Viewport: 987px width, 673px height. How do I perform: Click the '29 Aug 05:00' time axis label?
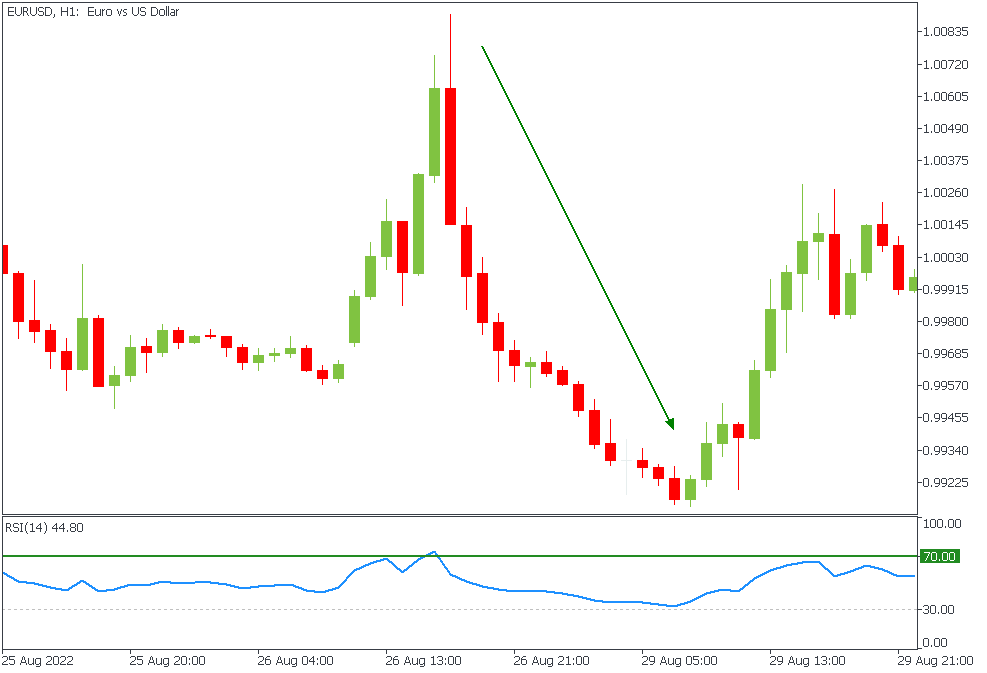coord(679,661)
